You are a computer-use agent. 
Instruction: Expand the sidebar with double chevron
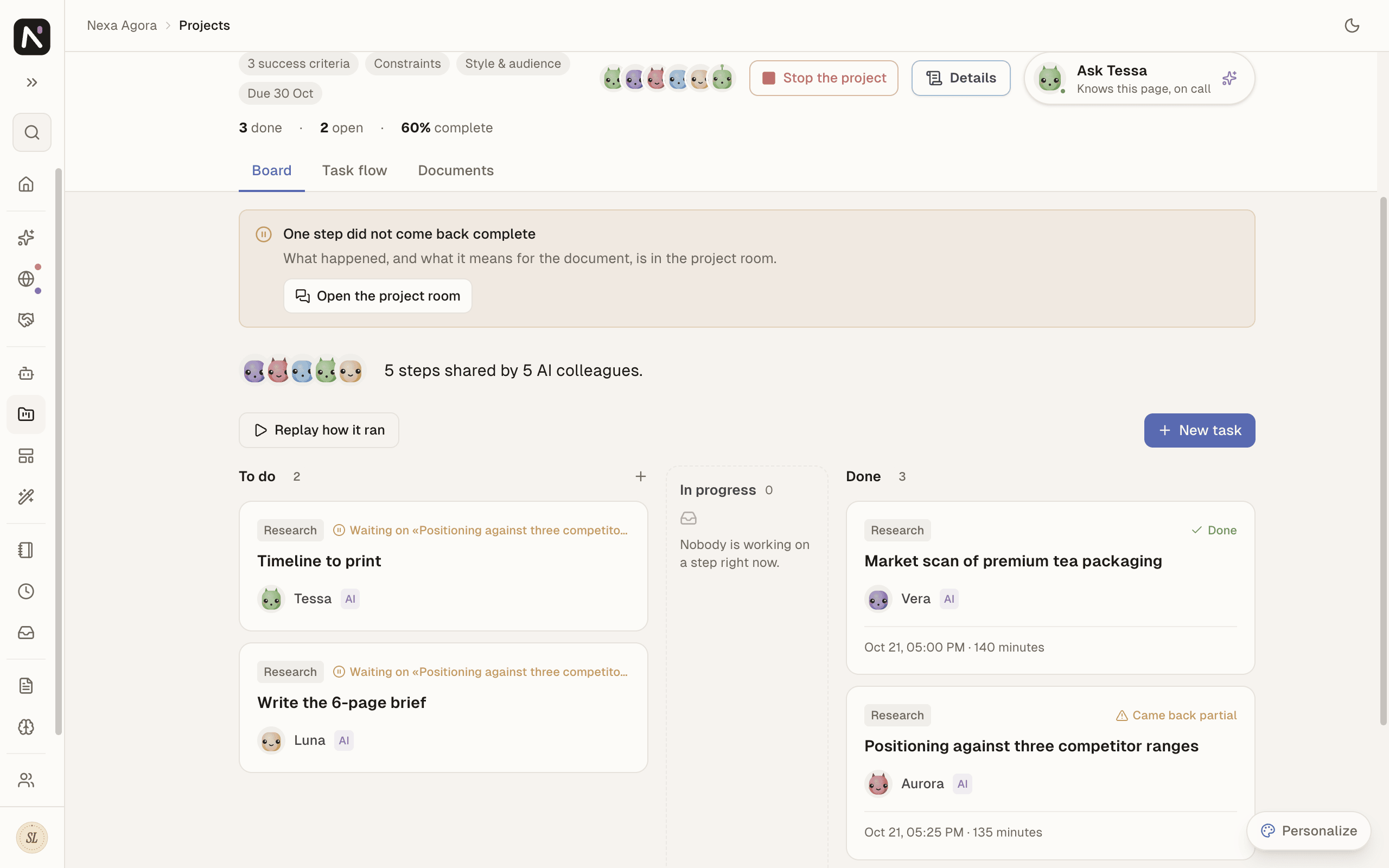tap(31, 82)
